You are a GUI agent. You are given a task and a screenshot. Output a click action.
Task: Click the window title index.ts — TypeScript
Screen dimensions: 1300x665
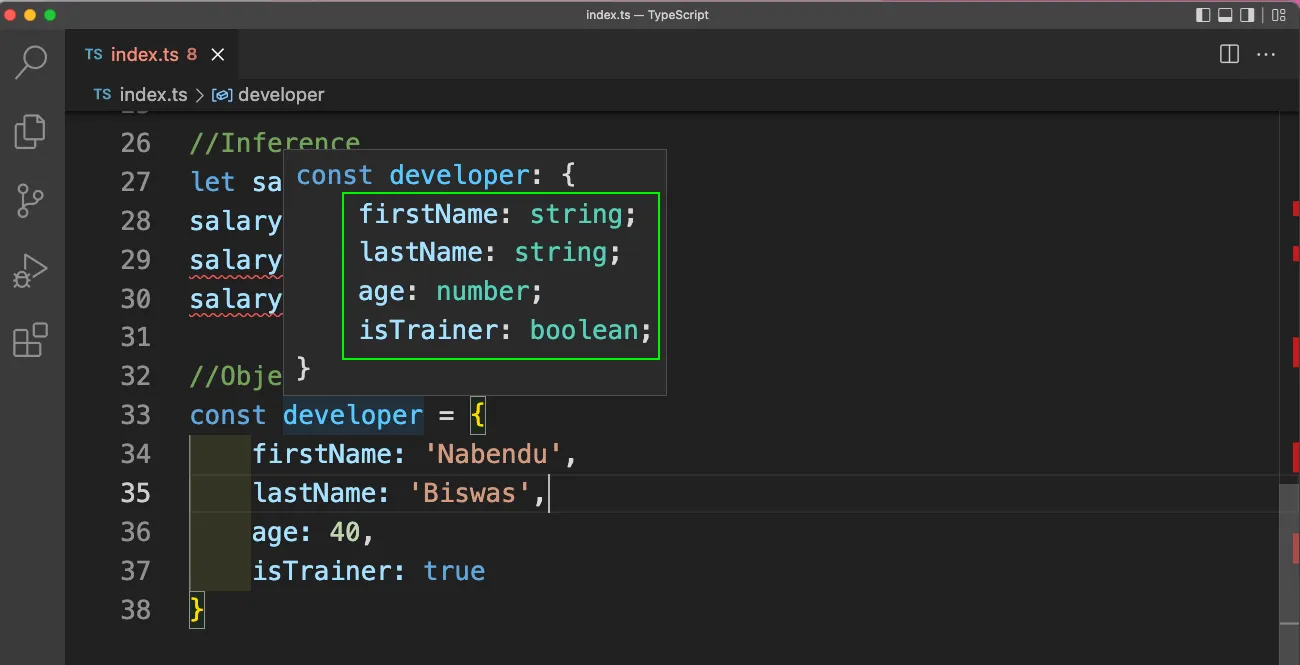click(648, 15)
